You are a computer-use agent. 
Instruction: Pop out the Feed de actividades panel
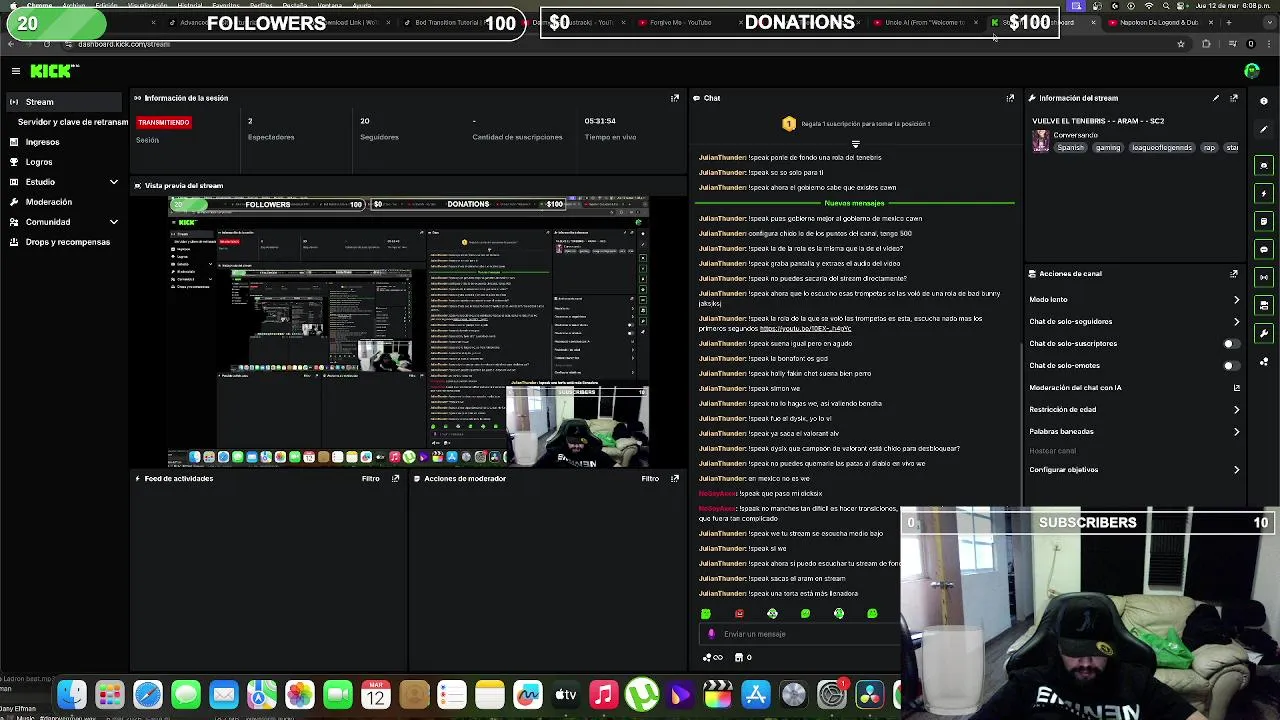(395, 478)
